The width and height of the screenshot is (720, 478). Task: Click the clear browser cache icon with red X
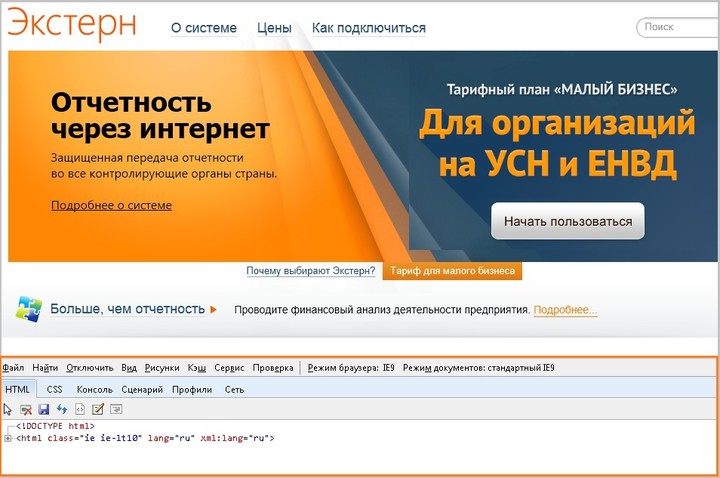tap(26, 409)
